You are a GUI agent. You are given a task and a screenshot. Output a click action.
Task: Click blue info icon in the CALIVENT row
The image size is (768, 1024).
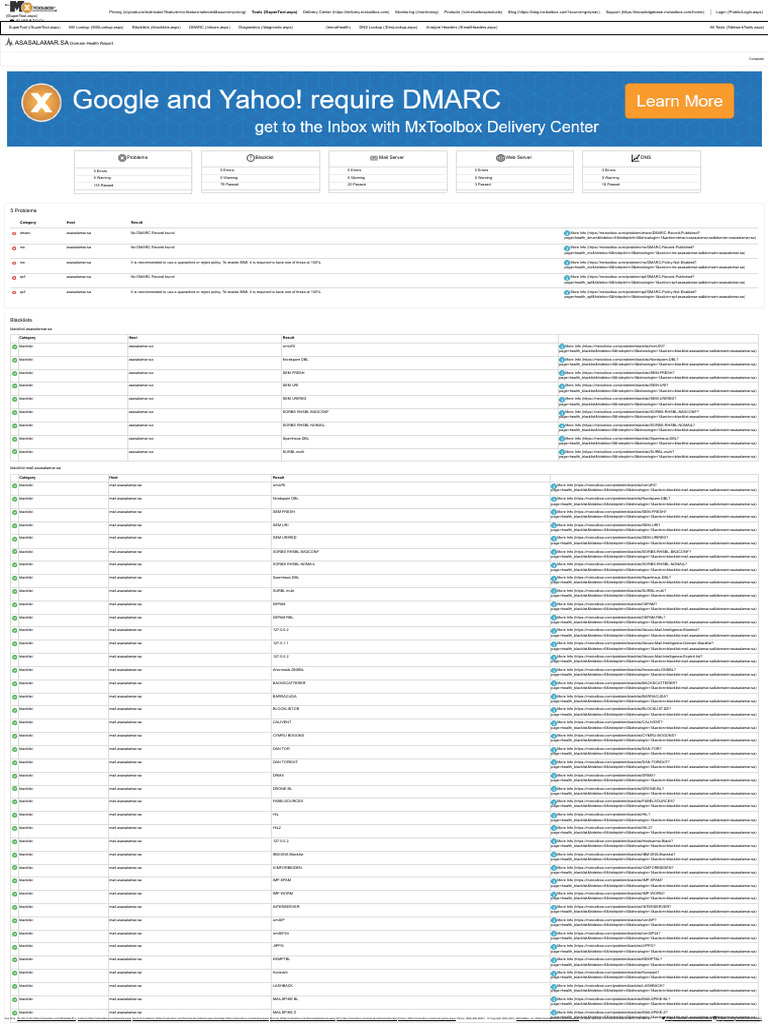tap(553, 723)
